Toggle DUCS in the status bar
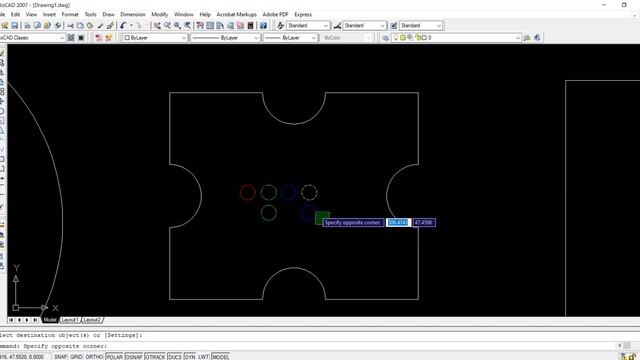The image size is (640, 360). (175, 357)
